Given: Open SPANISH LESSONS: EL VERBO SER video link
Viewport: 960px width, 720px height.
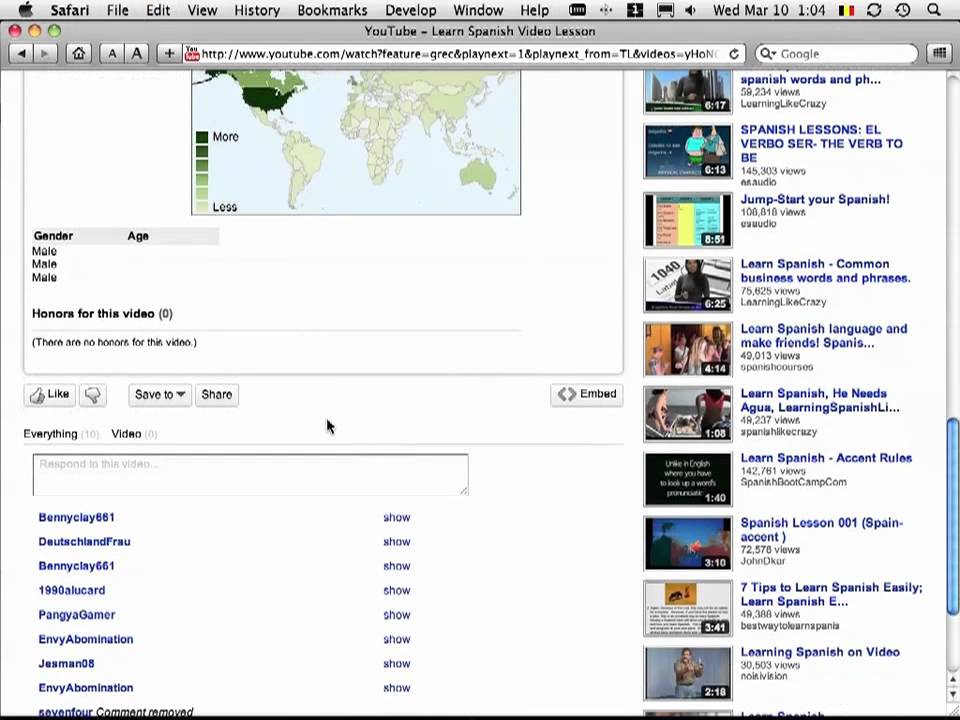Looking at the screenshot, I should tap(822, 143).
